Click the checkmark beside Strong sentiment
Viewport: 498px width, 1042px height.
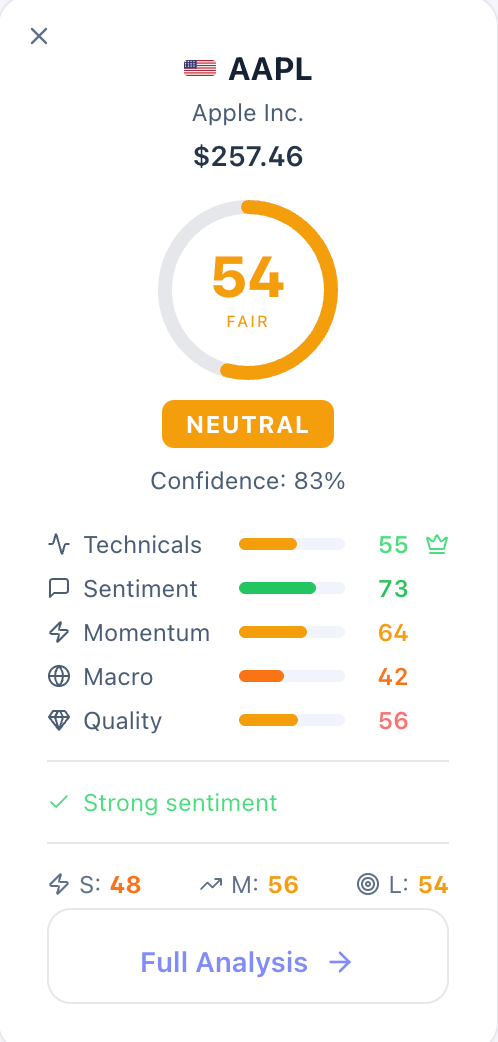pyautogui.click(x=59, y=802)
